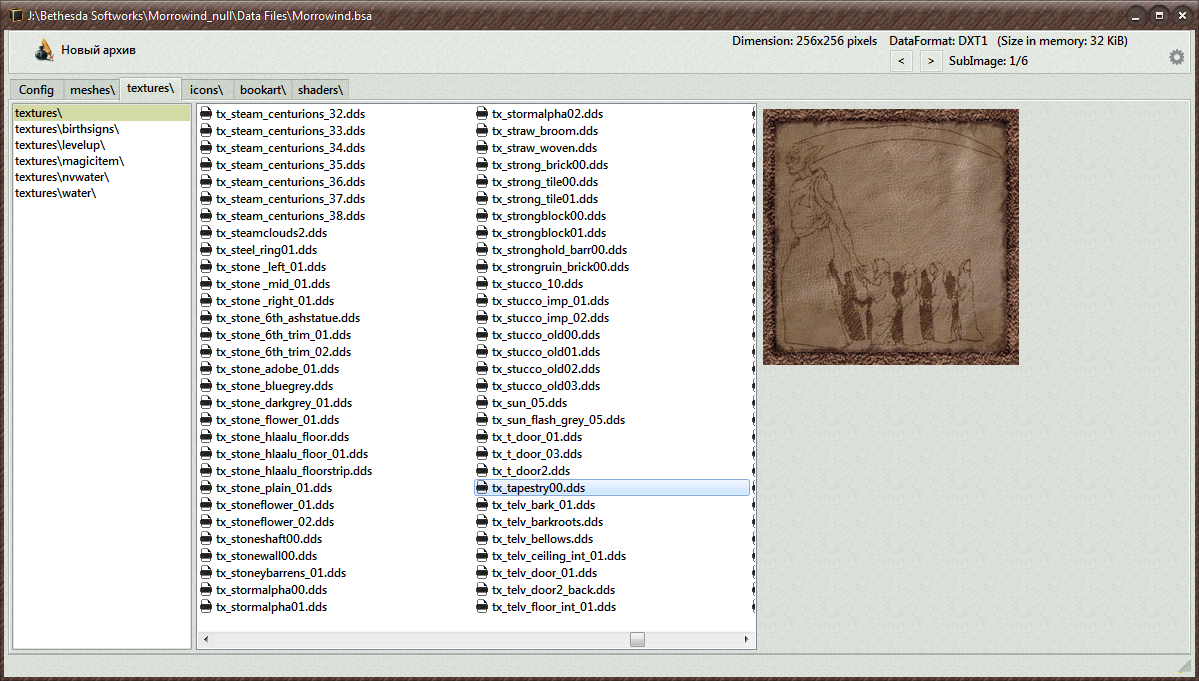This screenshot has height=681, width=1199.
Task: Select tx_stone_darkgrey_01.dds file name
Action: tap(284, 403)
